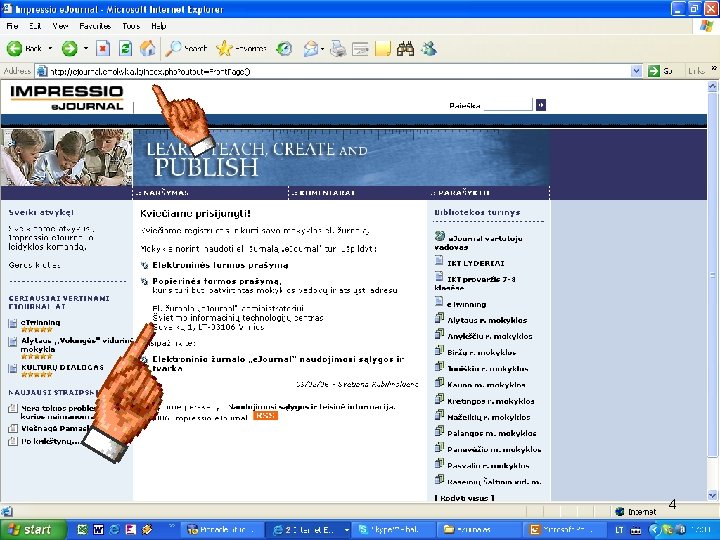Click the green Forward arrow button
Viewport: 720px width, 540px height.
70,48
